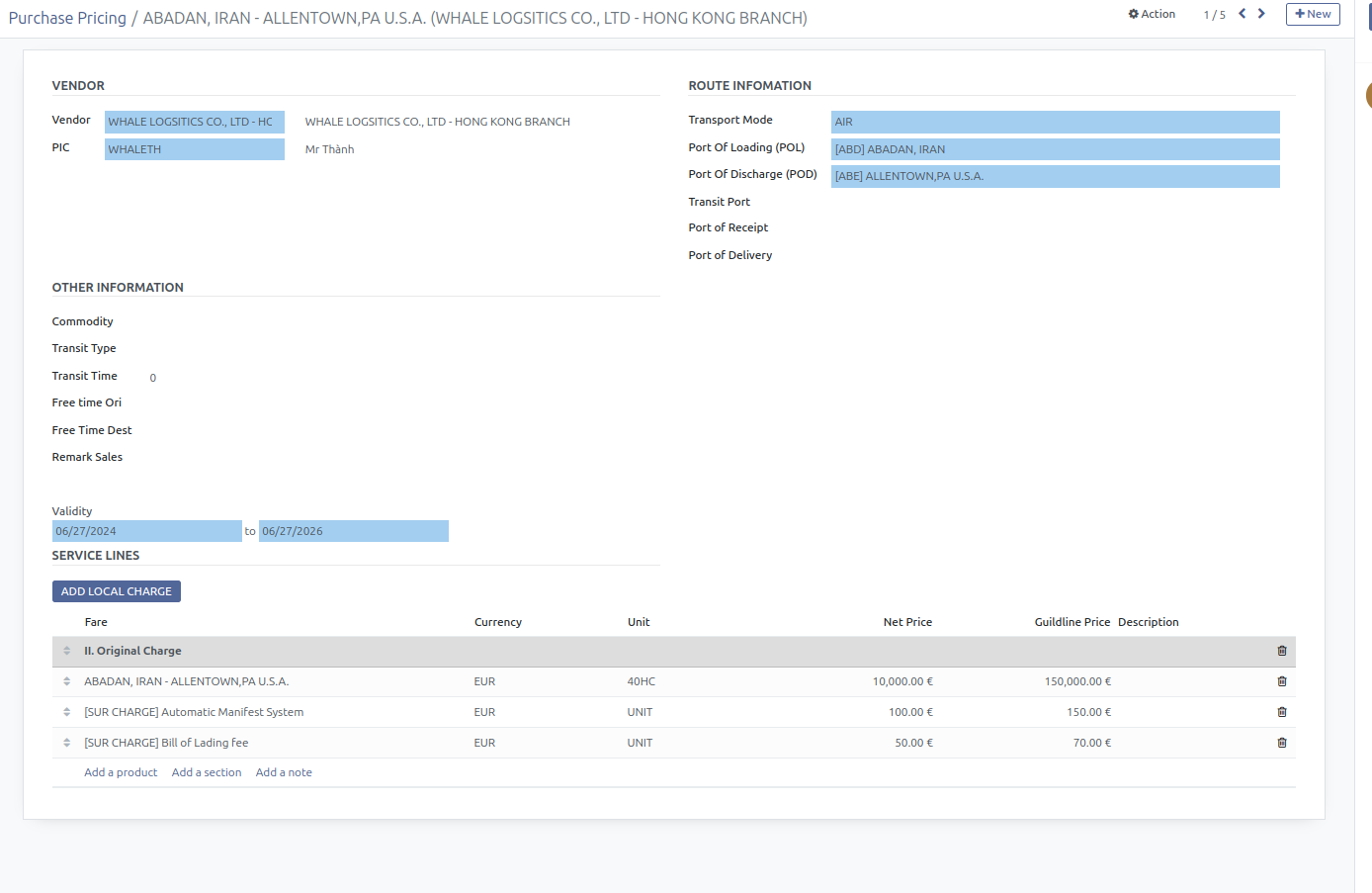The height and width of the screenshot is (893, 1372).
Task: Open the Action menu
Action: coord(1152,14)
